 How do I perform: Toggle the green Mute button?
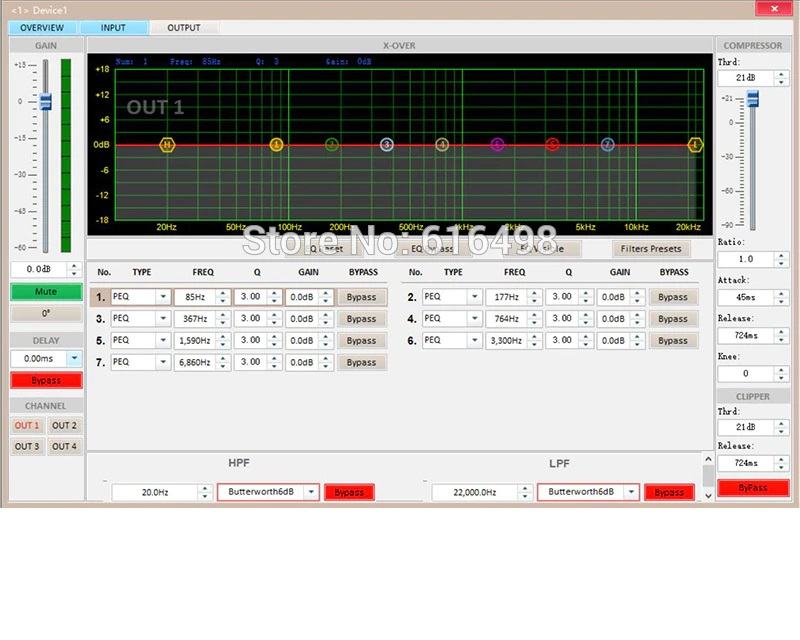46,292
